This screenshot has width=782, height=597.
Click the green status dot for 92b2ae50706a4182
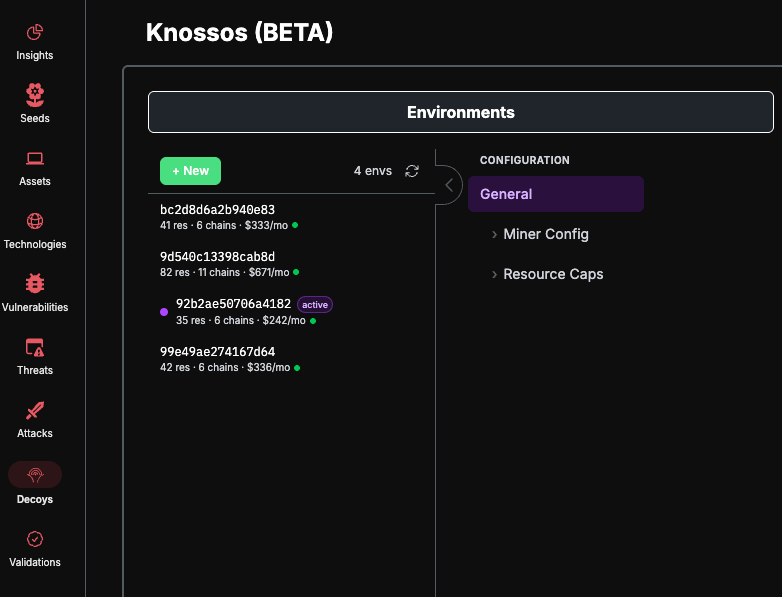coord(313,321)
